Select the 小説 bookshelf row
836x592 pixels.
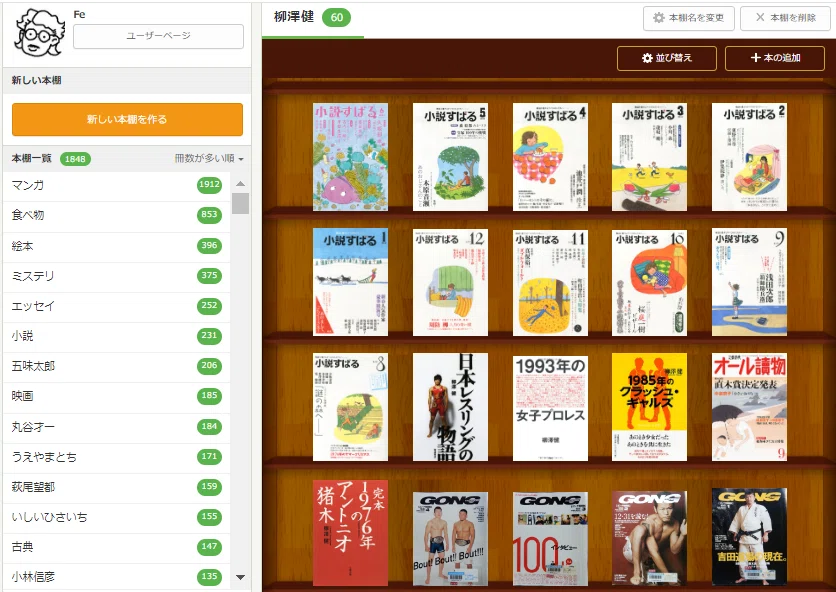(117, 335)
